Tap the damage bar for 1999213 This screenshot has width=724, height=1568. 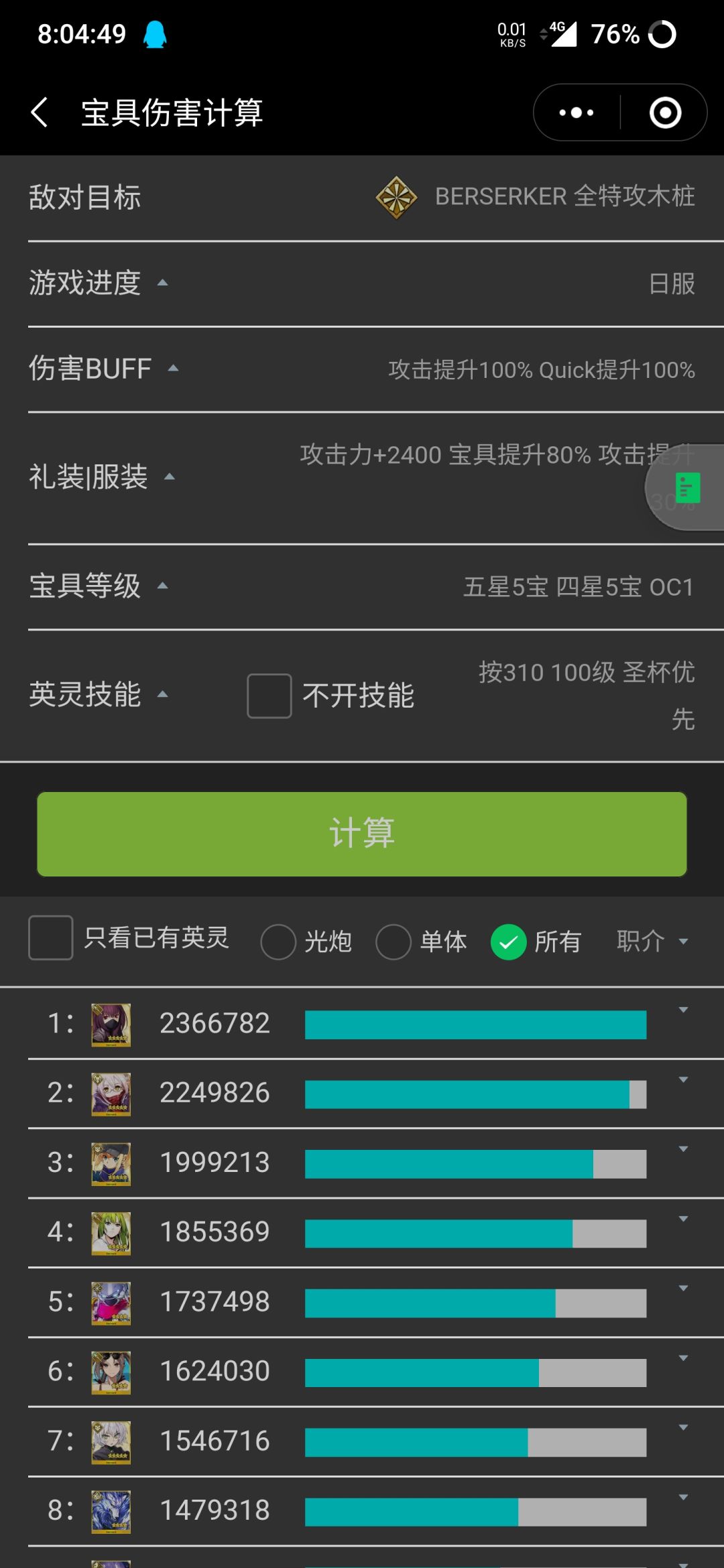[475, 1164]
